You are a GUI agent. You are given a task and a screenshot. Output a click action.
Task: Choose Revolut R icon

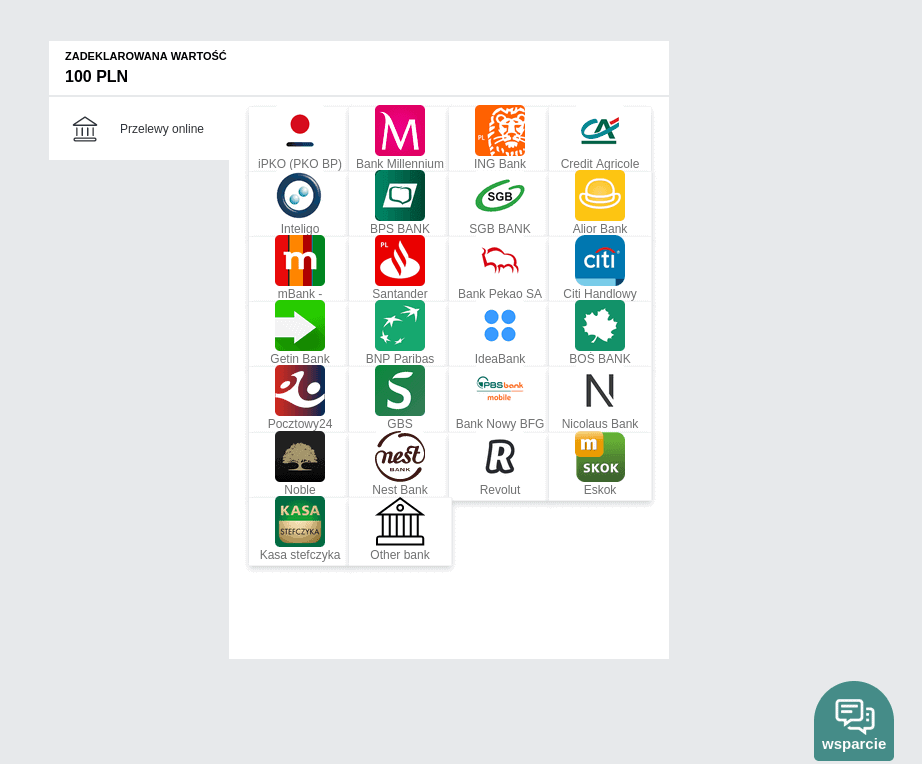click(x=500, y=457)
